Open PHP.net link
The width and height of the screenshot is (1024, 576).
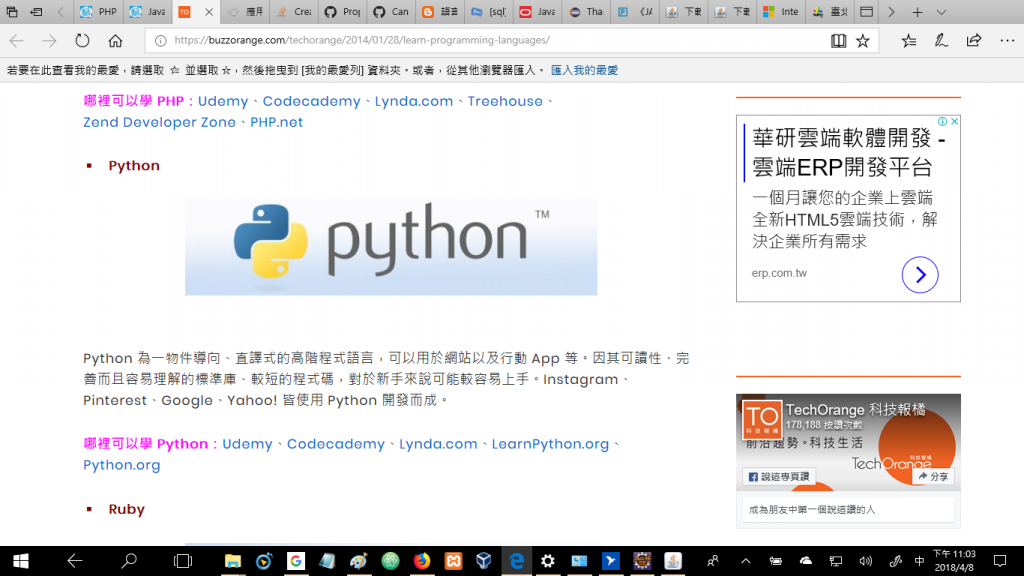coord(276,122)
